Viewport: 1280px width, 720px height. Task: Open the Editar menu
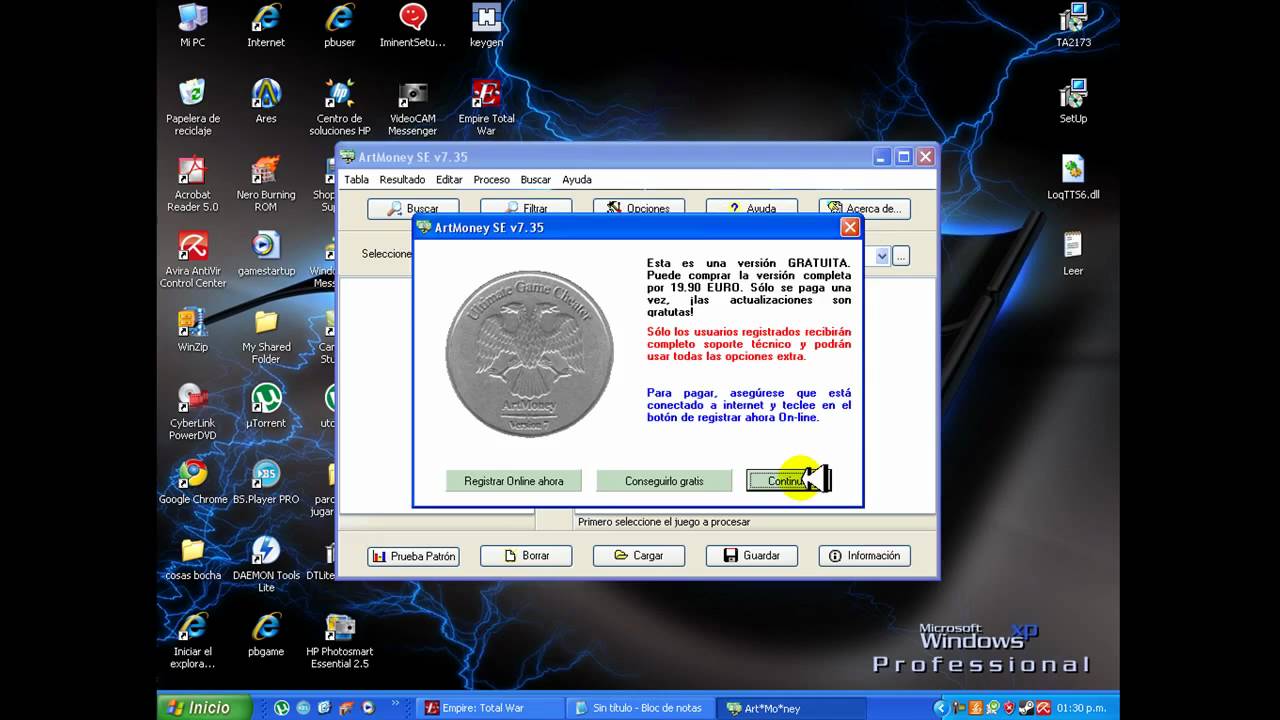coord(449,180)
